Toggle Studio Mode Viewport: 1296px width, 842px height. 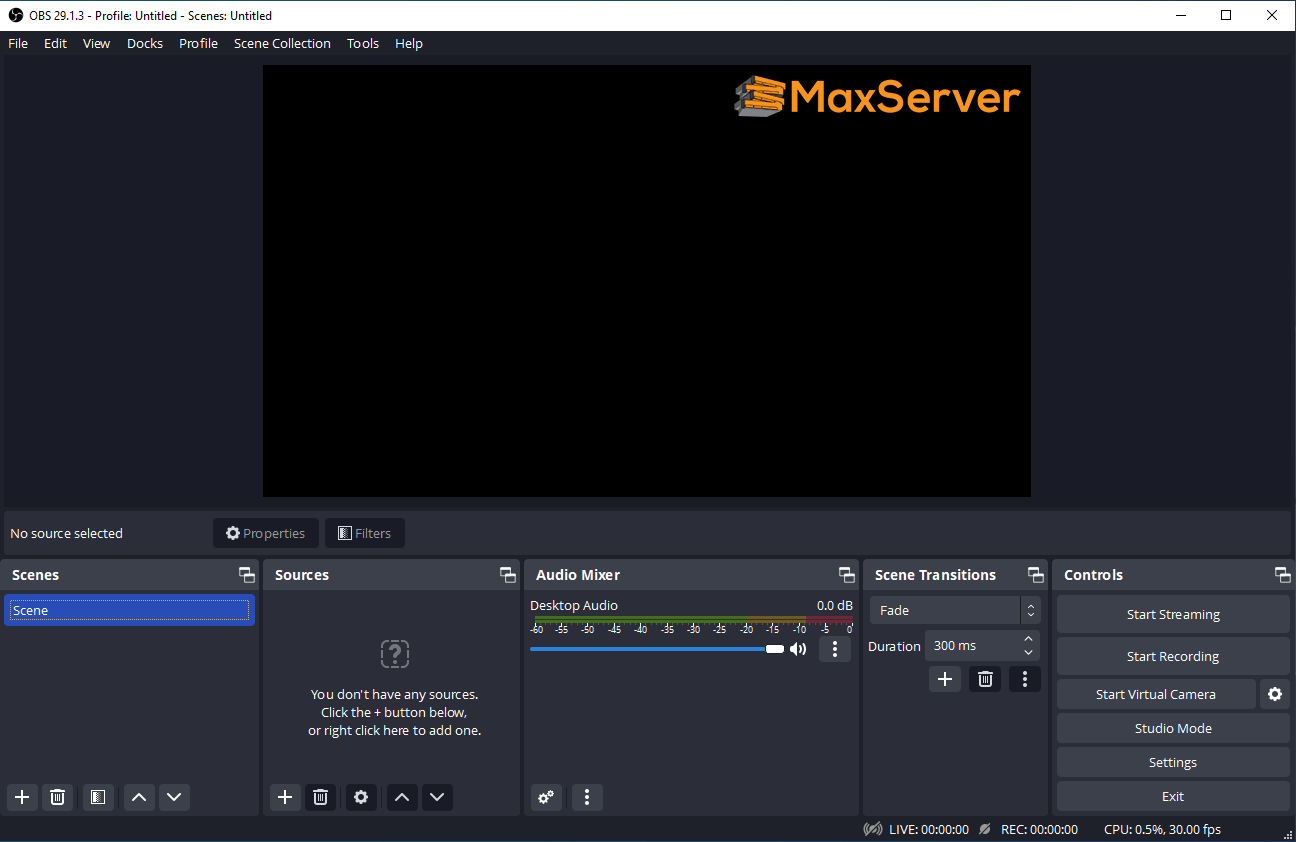coord(1172,728)
